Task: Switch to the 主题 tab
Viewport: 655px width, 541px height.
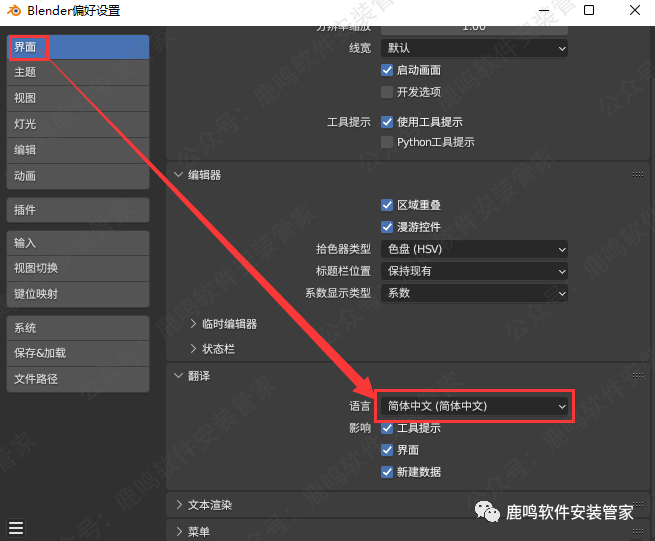Action: 78,72
